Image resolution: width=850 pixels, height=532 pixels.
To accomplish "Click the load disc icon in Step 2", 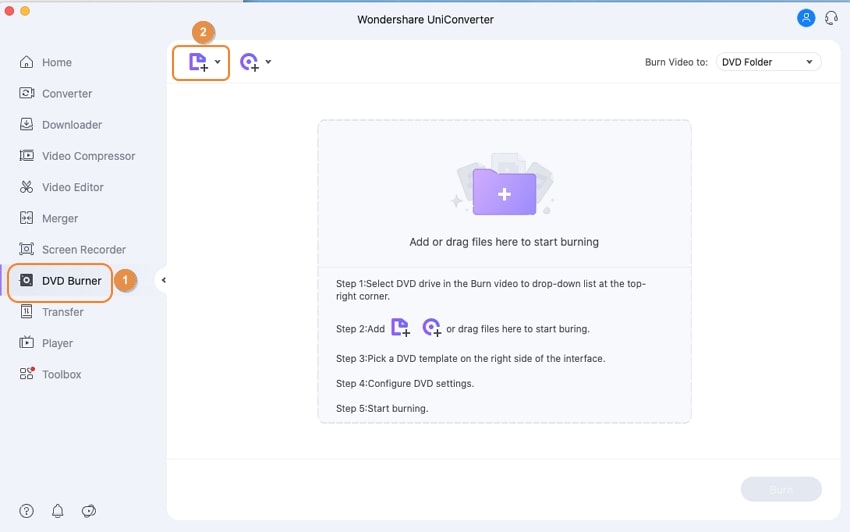I will click(432, 328).
